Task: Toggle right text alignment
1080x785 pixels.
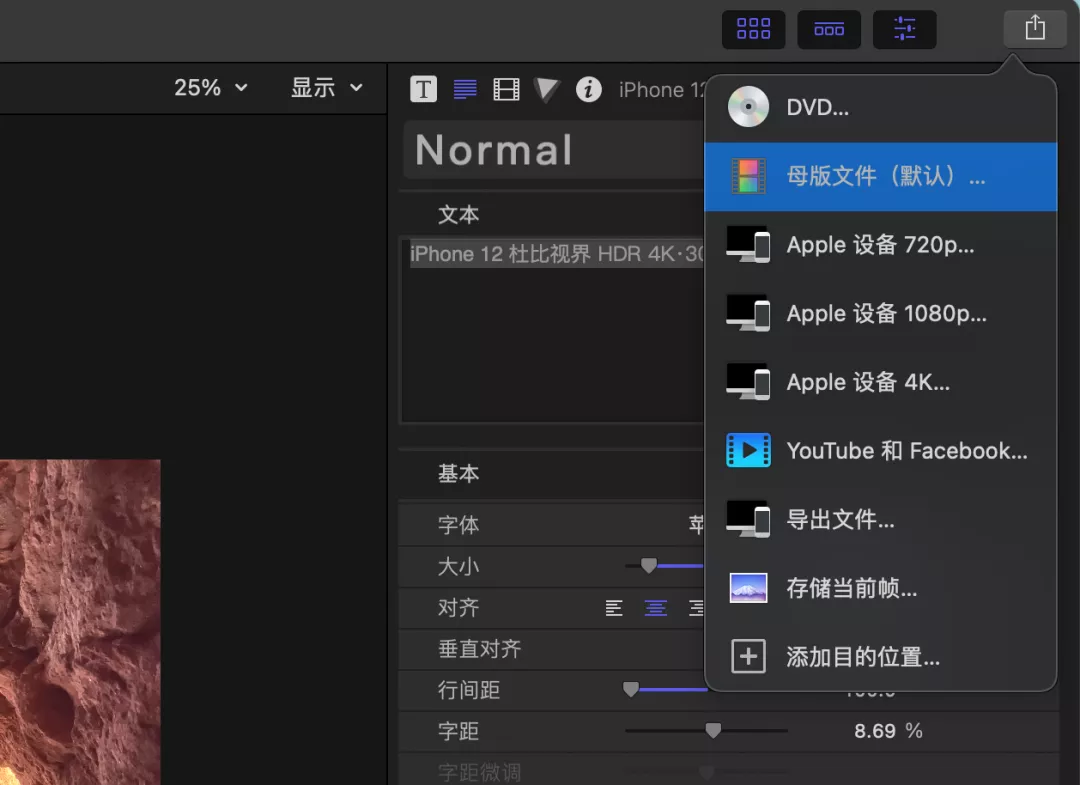Action: pos(696,608)
